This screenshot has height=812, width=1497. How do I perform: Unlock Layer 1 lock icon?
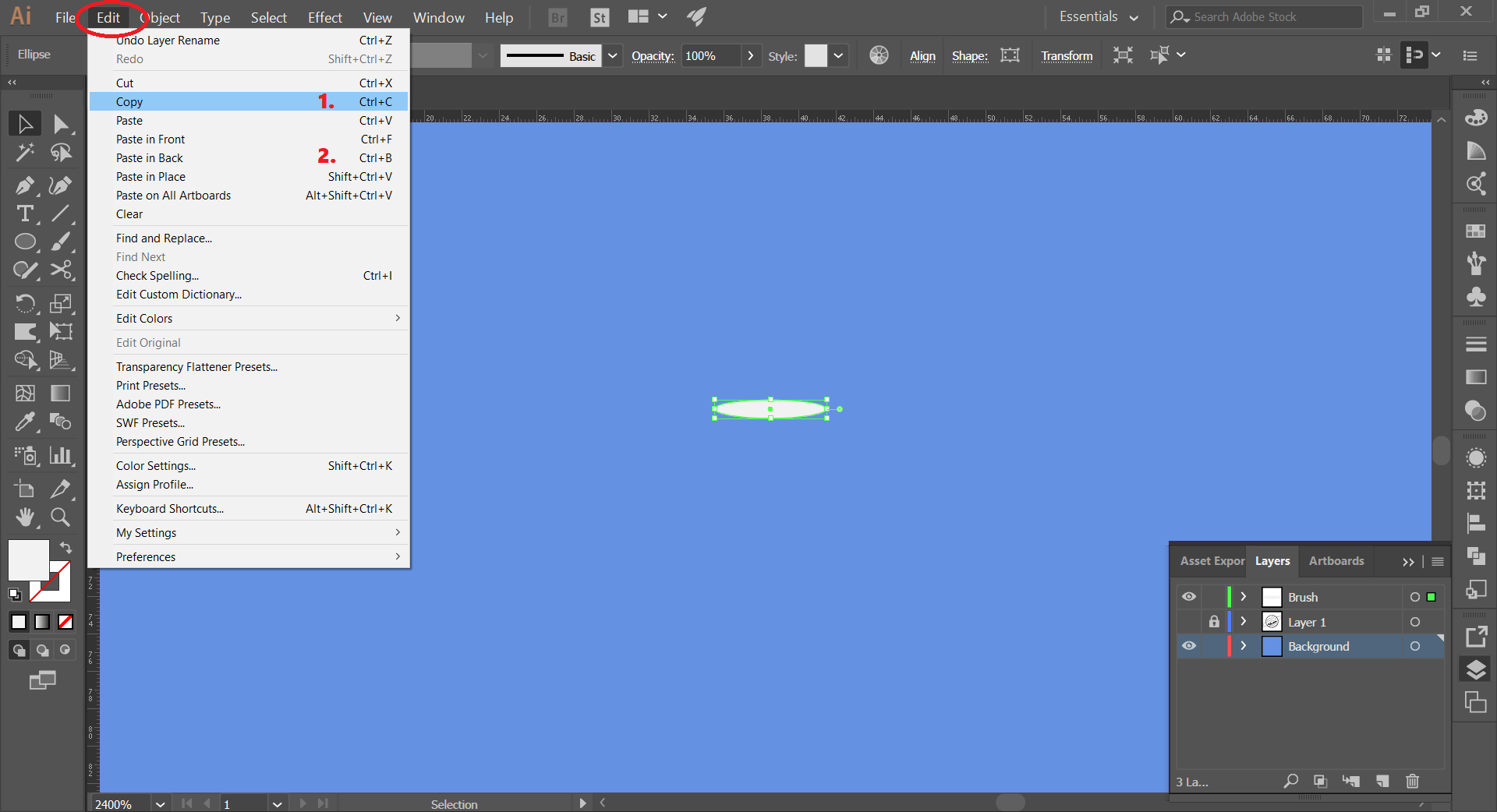click(x=1214, y=622)
